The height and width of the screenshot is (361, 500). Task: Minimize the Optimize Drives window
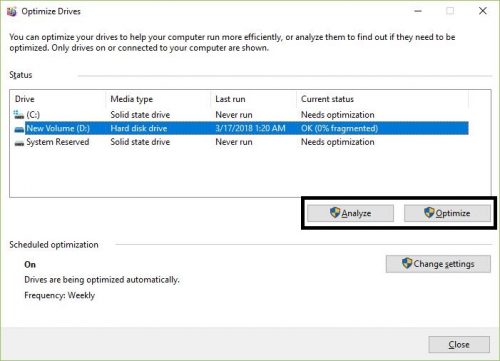(x=418, y=11)
